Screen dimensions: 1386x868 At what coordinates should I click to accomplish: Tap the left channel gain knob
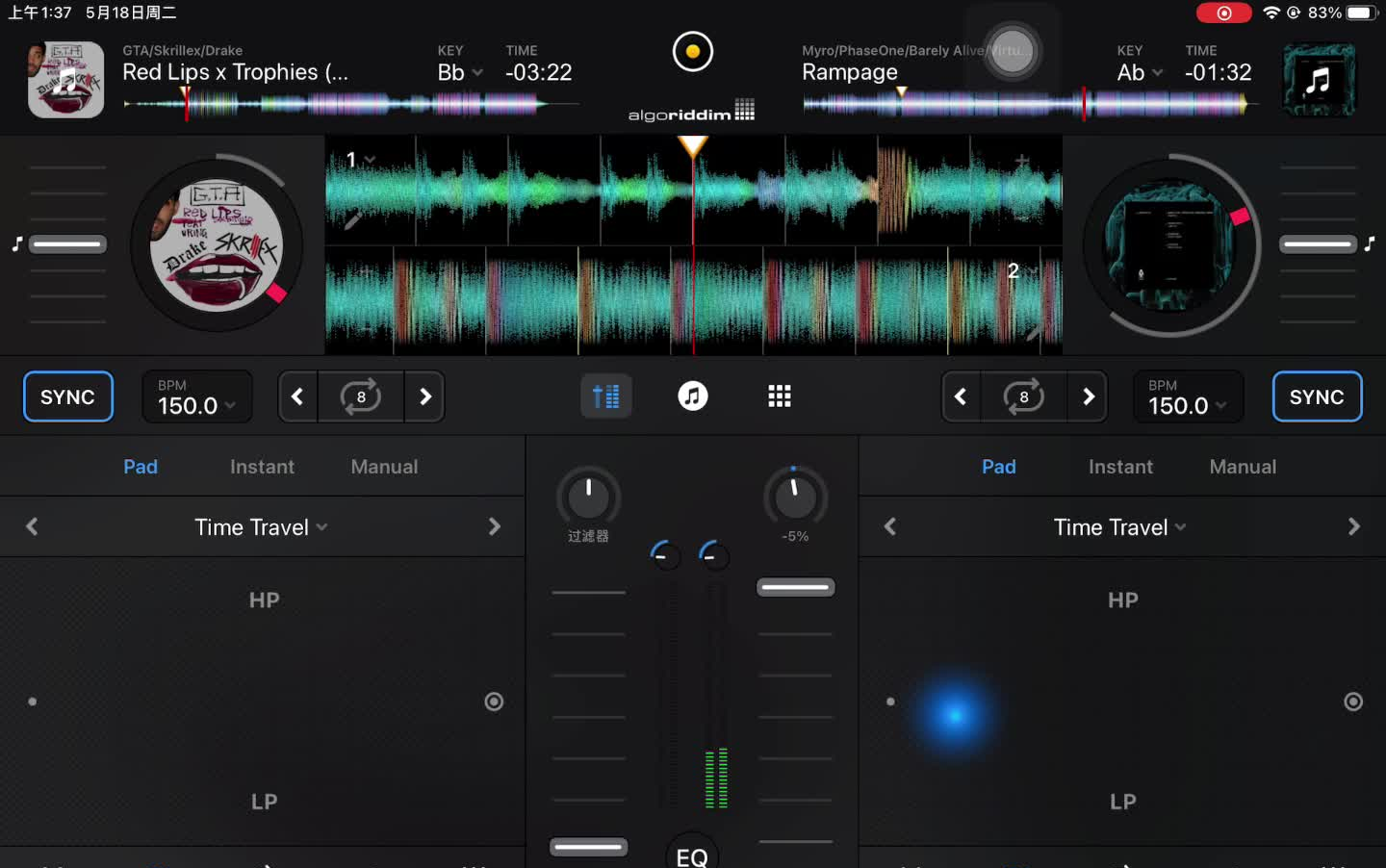pyautogui.click(x=665, y=554)
